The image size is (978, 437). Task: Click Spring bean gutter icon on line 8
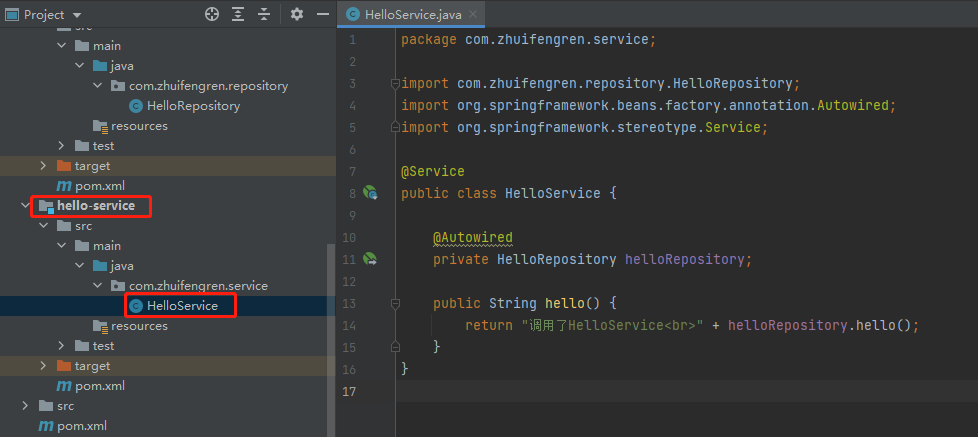[369, 193]
